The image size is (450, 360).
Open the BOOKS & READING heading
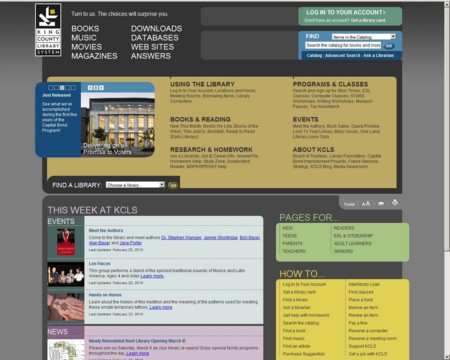click(x=200, y=119)
